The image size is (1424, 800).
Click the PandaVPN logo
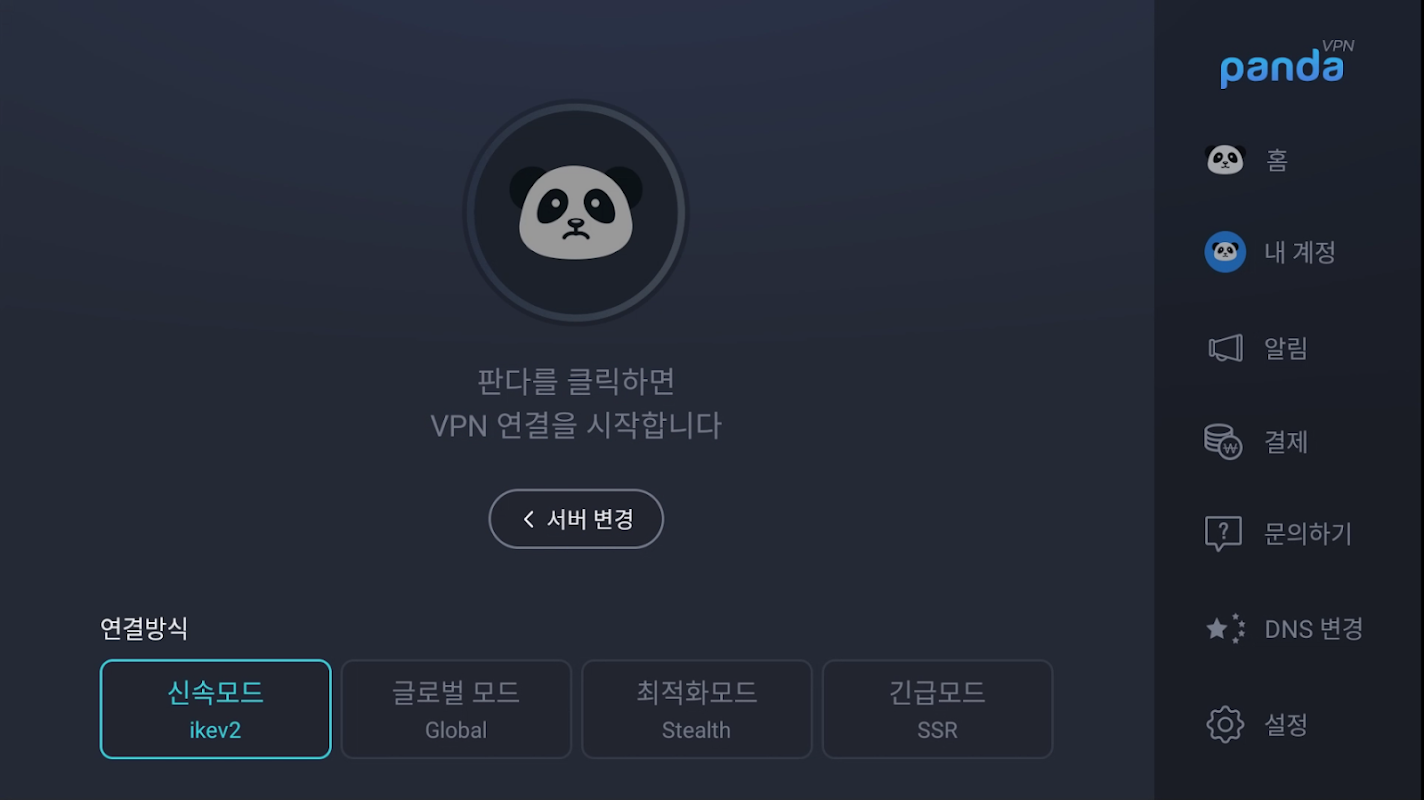coord(1287,63)
